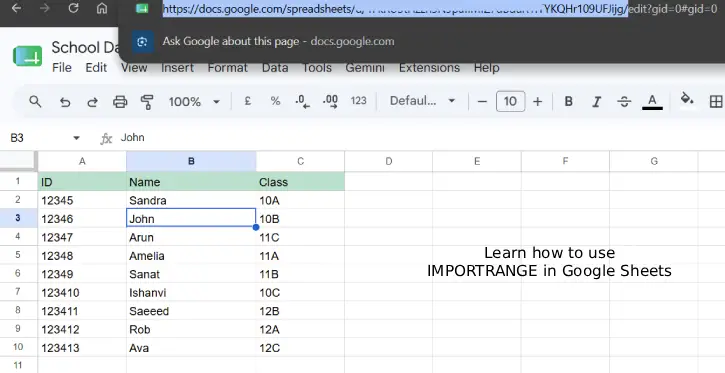The width and height of the screenshot is (725, 373).
Task: Click the select-all corner box
Action: coord(18,161)
